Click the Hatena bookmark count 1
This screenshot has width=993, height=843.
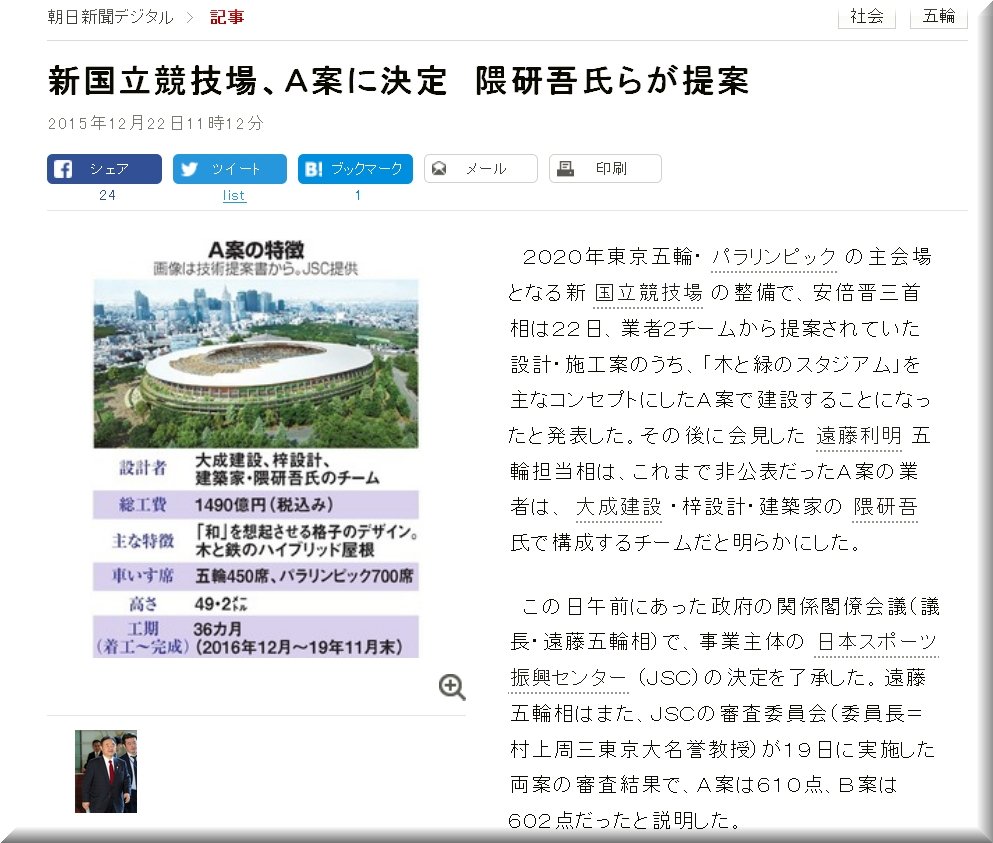(358, 196)
